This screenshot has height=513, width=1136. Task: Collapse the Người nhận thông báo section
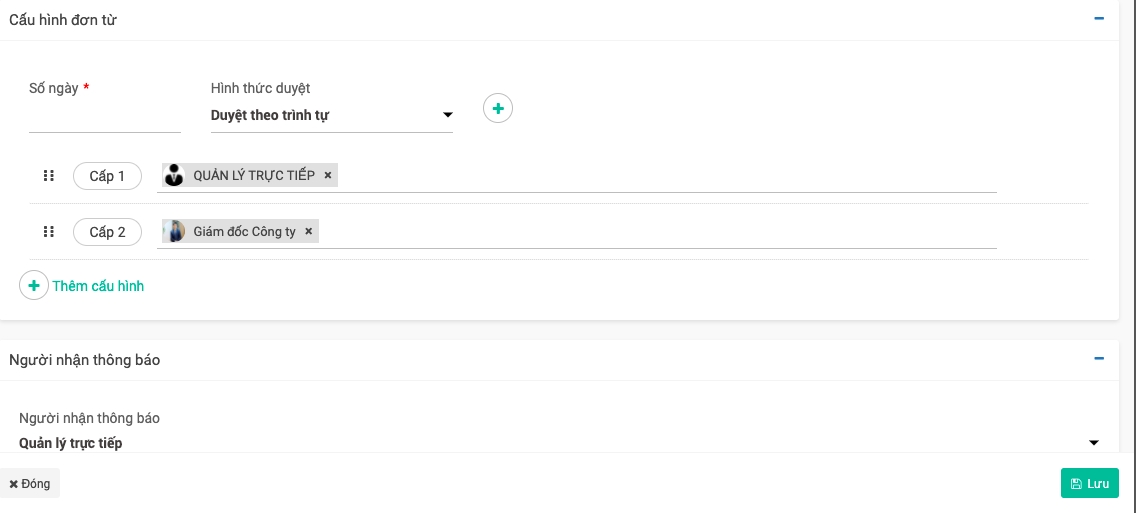tap(1099, 359)
